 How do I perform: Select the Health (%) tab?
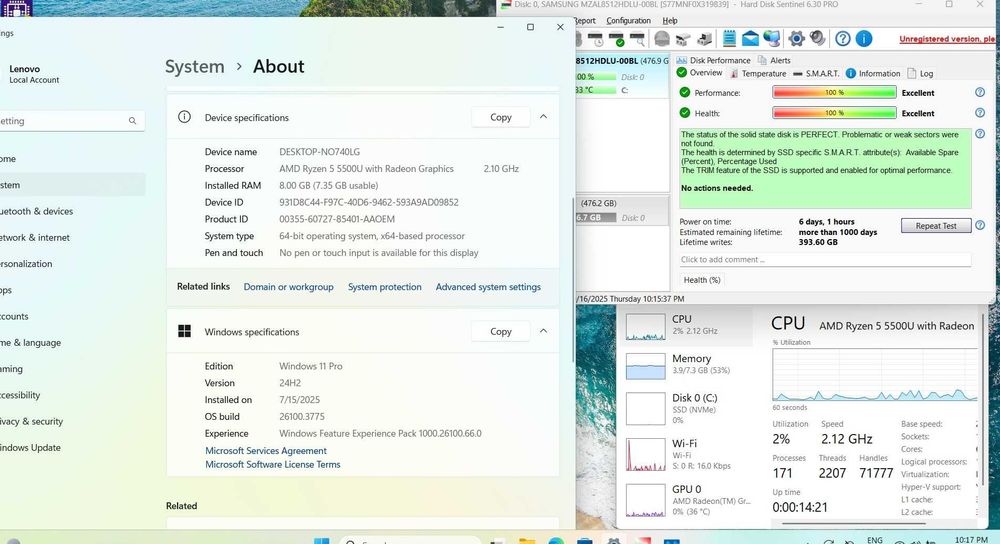[702, 279]
